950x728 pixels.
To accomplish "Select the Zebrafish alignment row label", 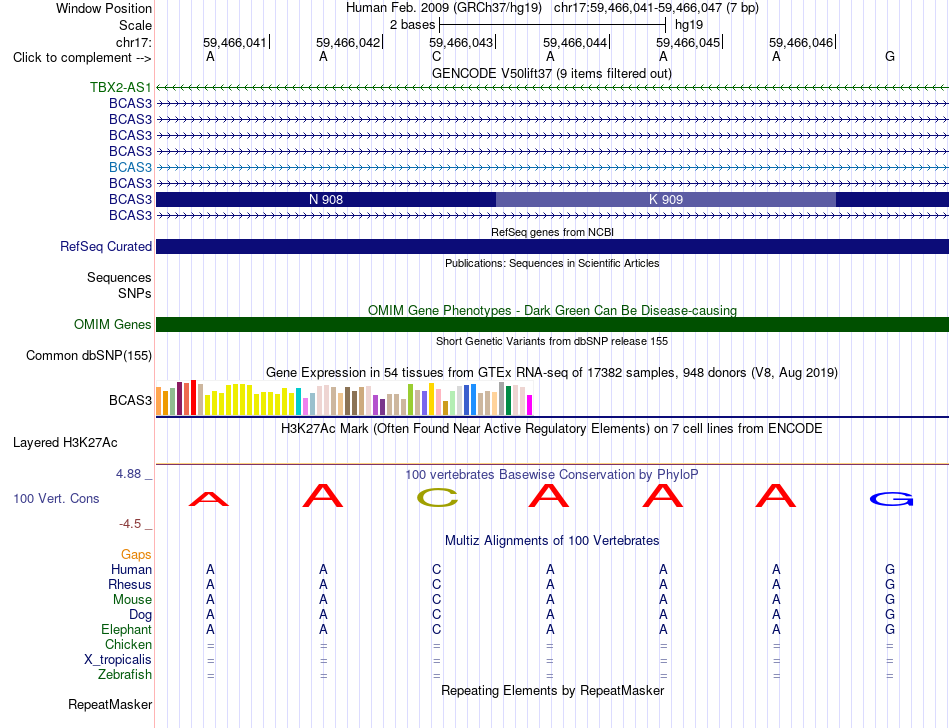I will (125, 674).
